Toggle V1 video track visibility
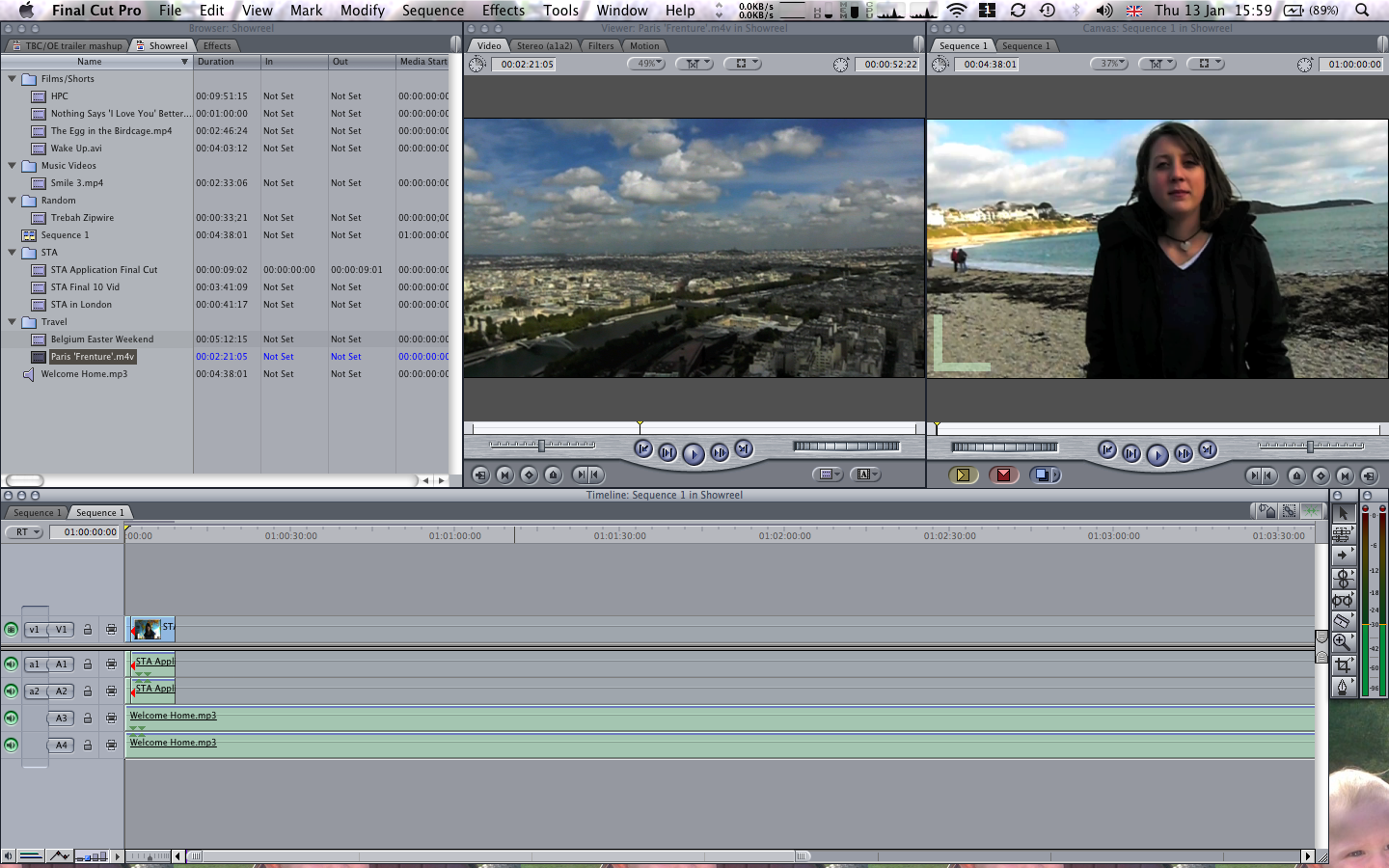This screenshot has width=1389, height=868. coord(11,630)
